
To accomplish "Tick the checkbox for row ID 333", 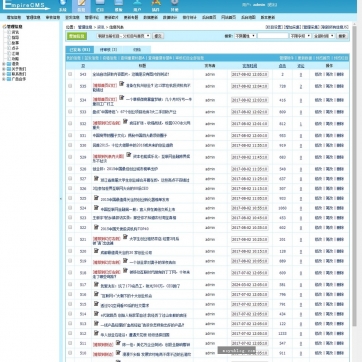I will (x=70, y=112).
